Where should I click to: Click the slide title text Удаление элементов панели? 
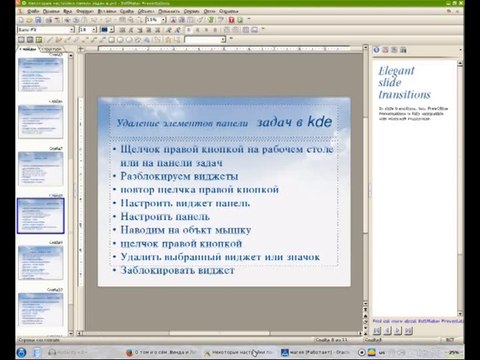[182, 123]
